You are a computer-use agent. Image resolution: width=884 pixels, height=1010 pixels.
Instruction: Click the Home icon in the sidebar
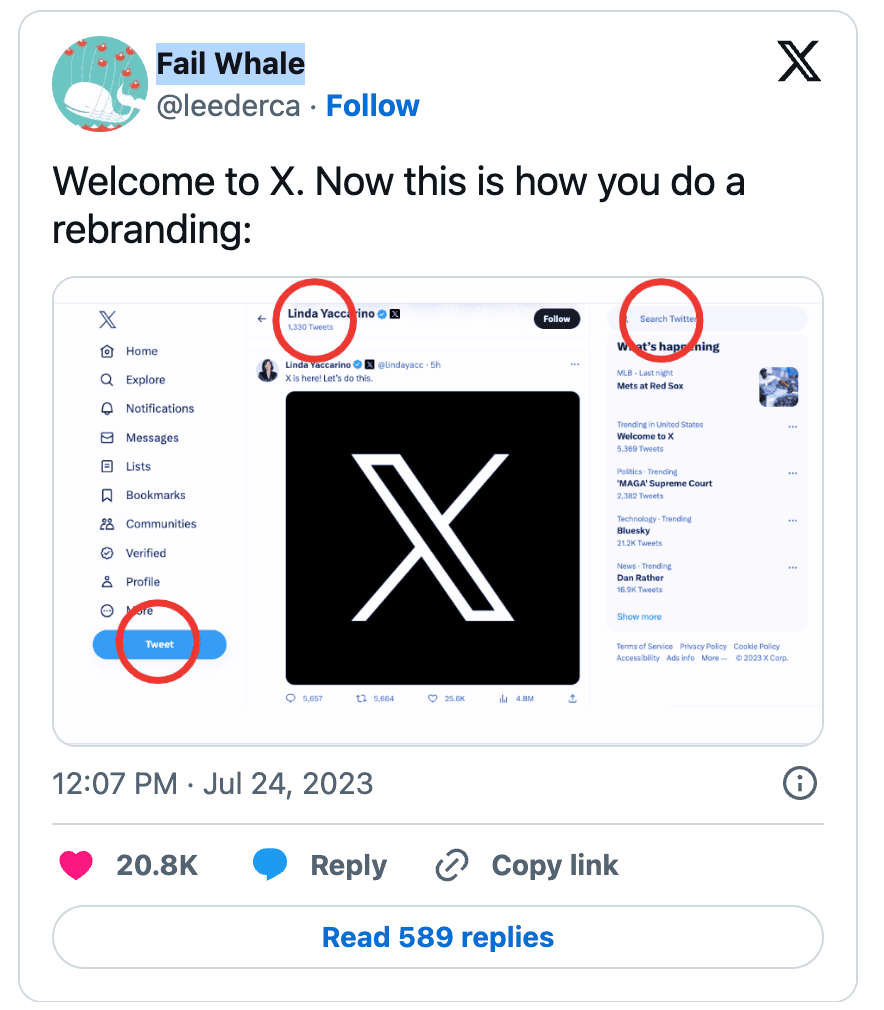click(105, 352)
